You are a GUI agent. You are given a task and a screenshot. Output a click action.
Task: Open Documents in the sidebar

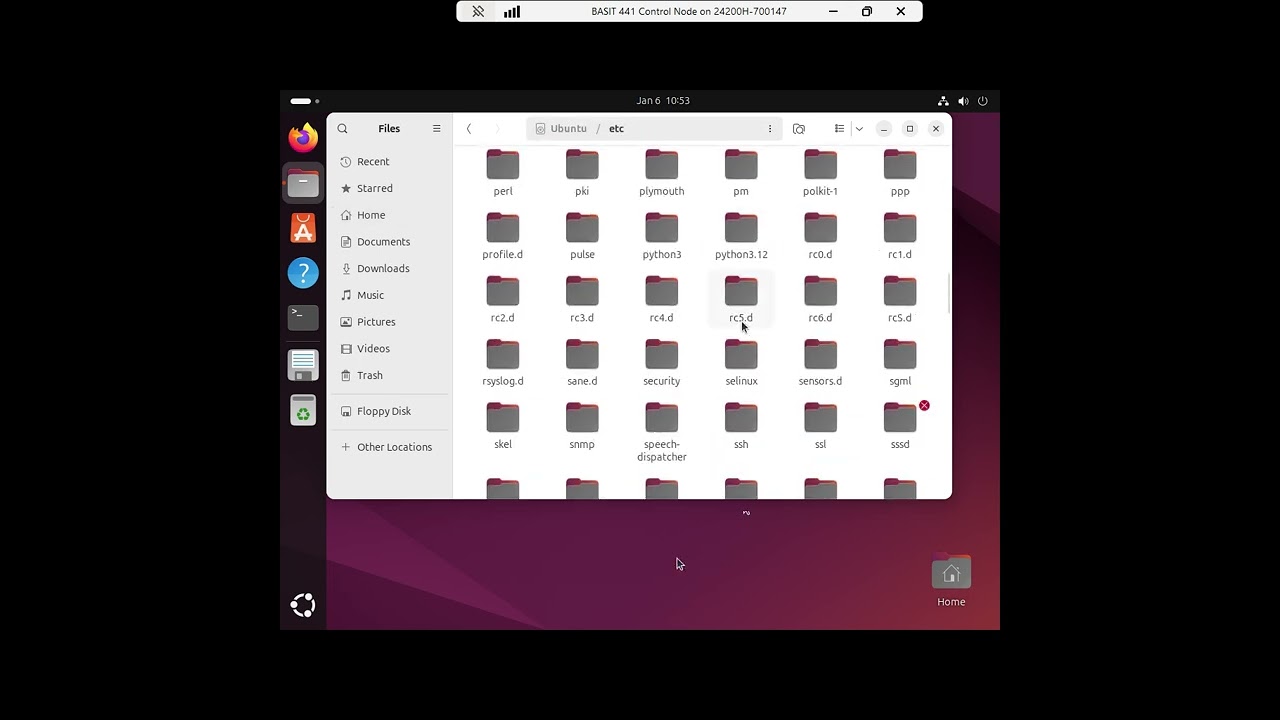coord(390,241)
